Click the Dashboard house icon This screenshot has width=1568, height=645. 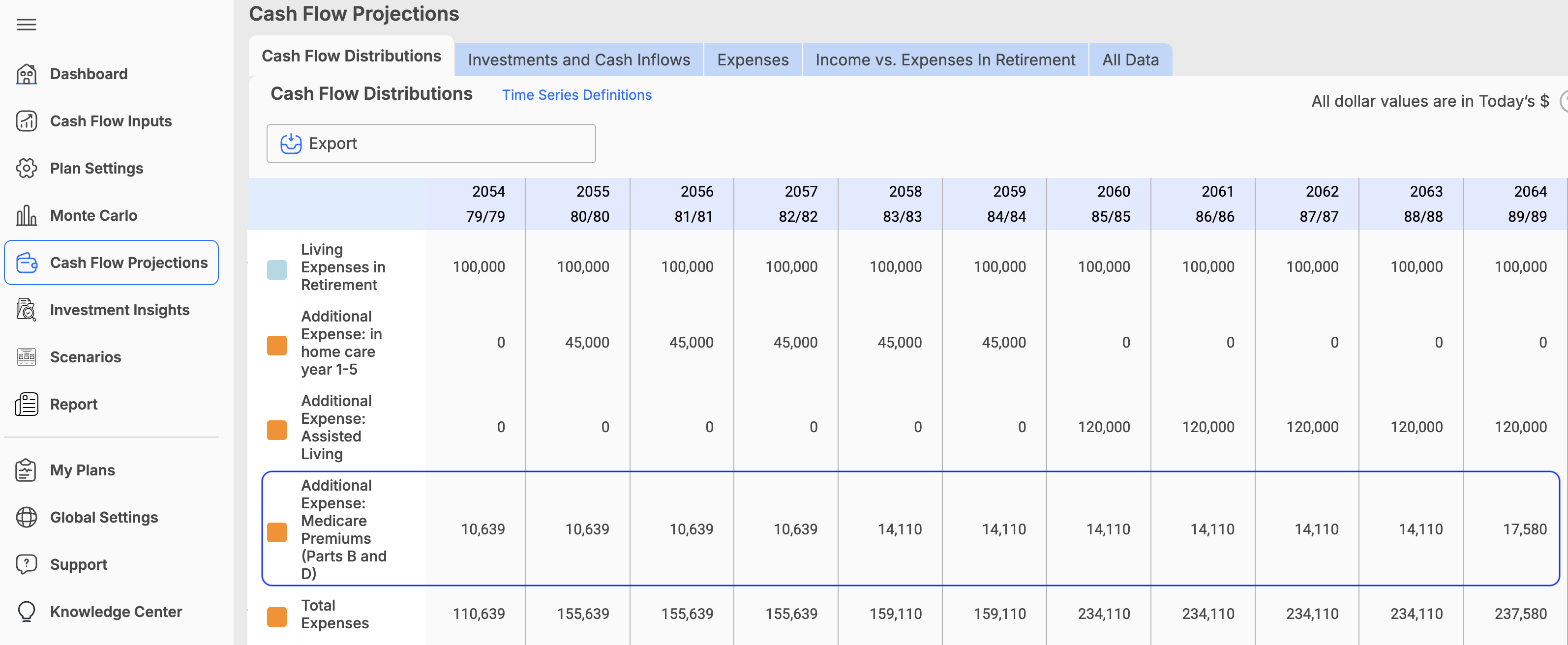pyautogui.click(x=26, y=74)
